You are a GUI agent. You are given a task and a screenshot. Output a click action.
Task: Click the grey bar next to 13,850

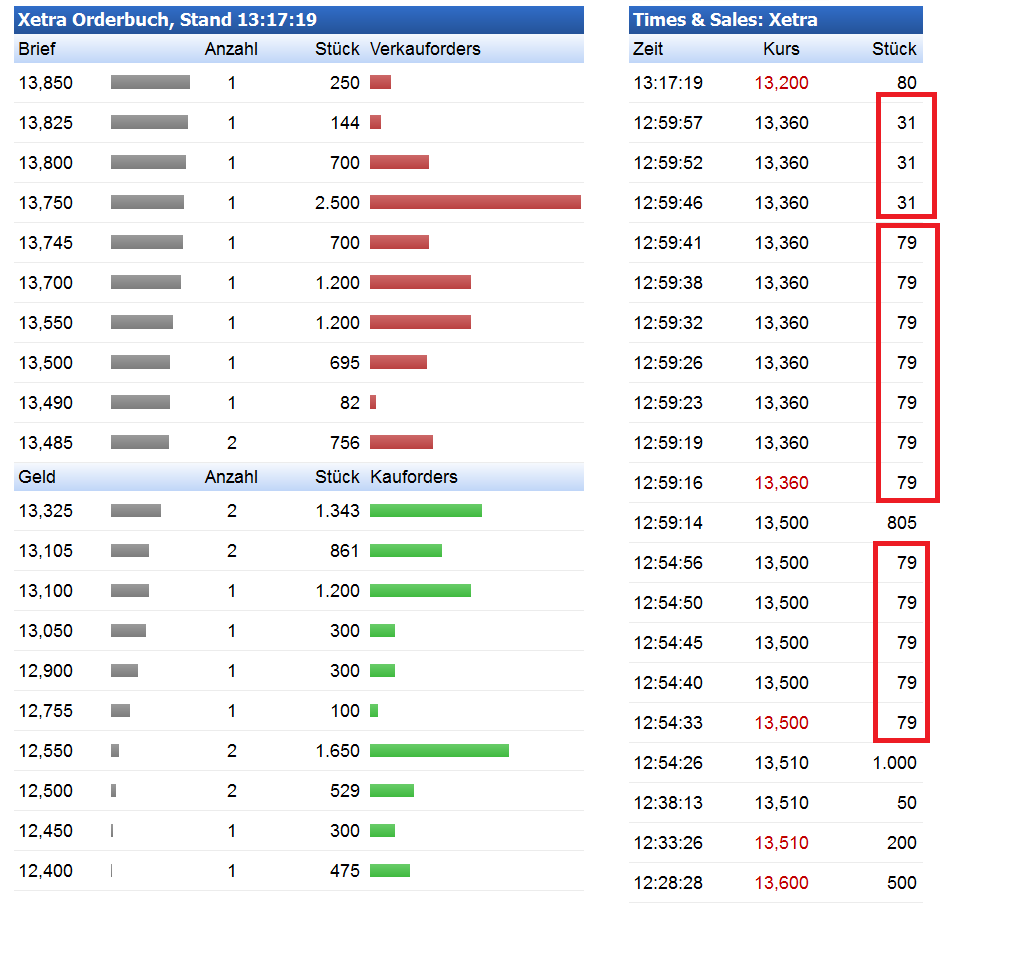pos(150,82)
